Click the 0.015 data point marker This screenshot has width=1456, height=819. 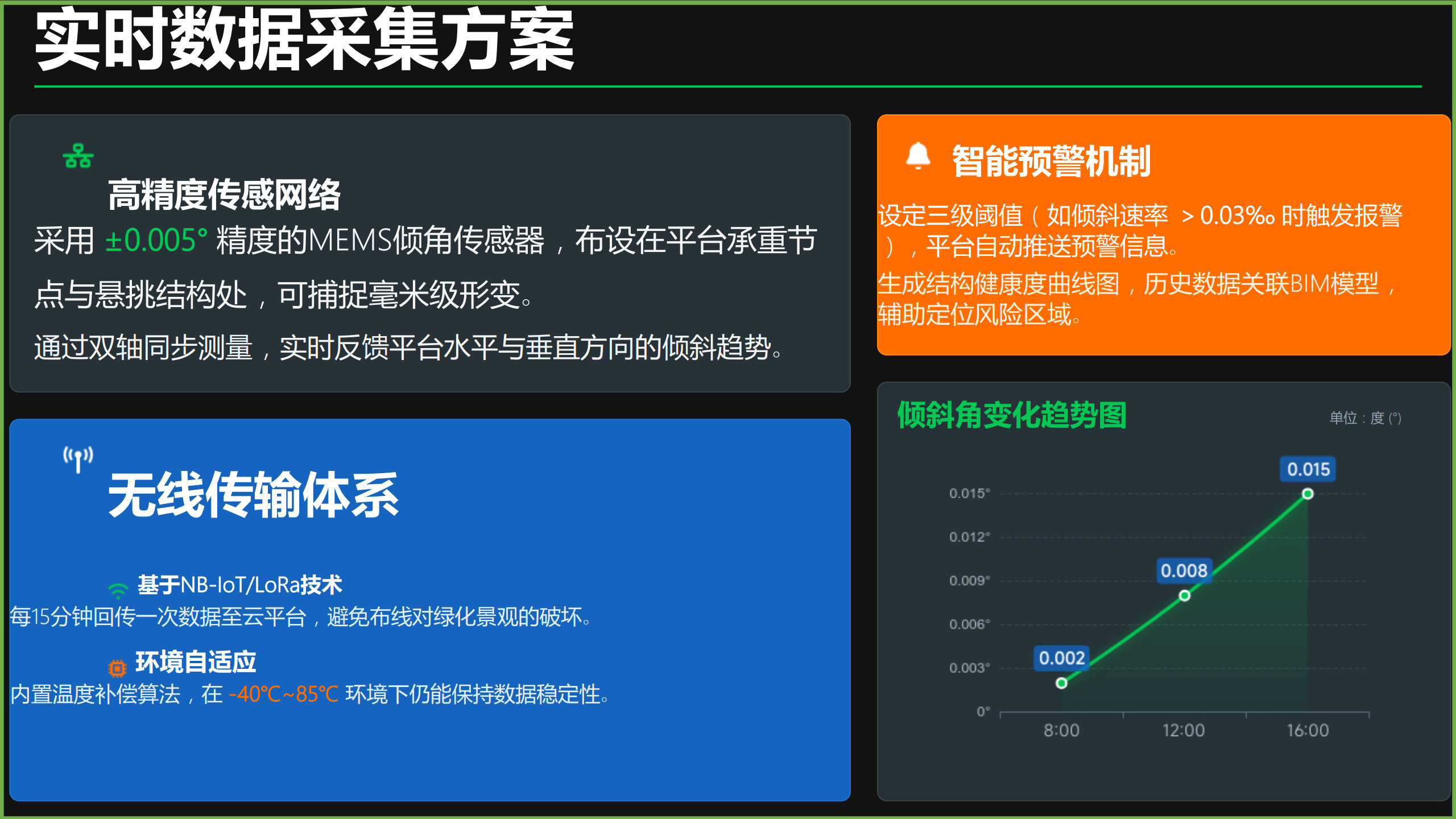point(1308,494)
